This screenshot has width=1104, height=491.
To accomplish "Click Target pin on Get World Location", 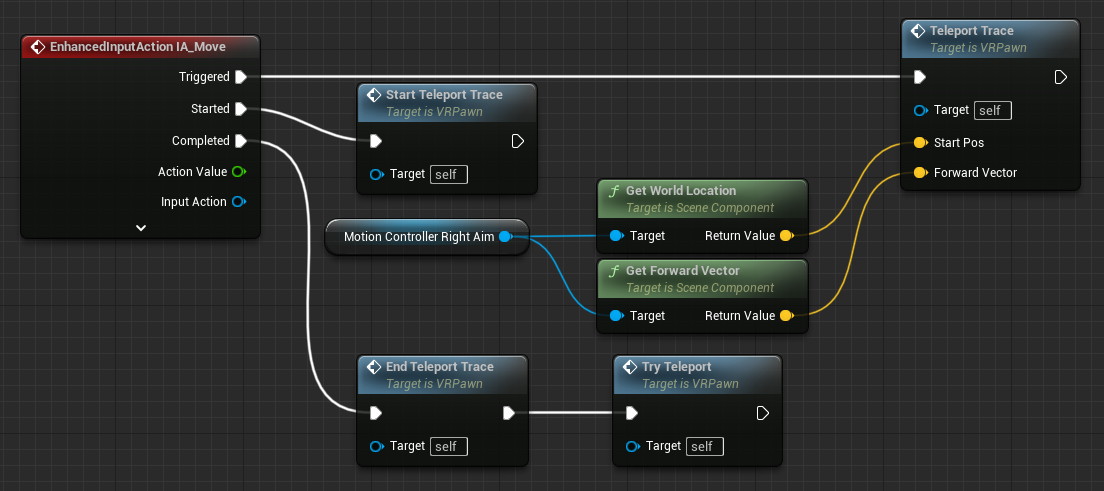I will [616, 236].
